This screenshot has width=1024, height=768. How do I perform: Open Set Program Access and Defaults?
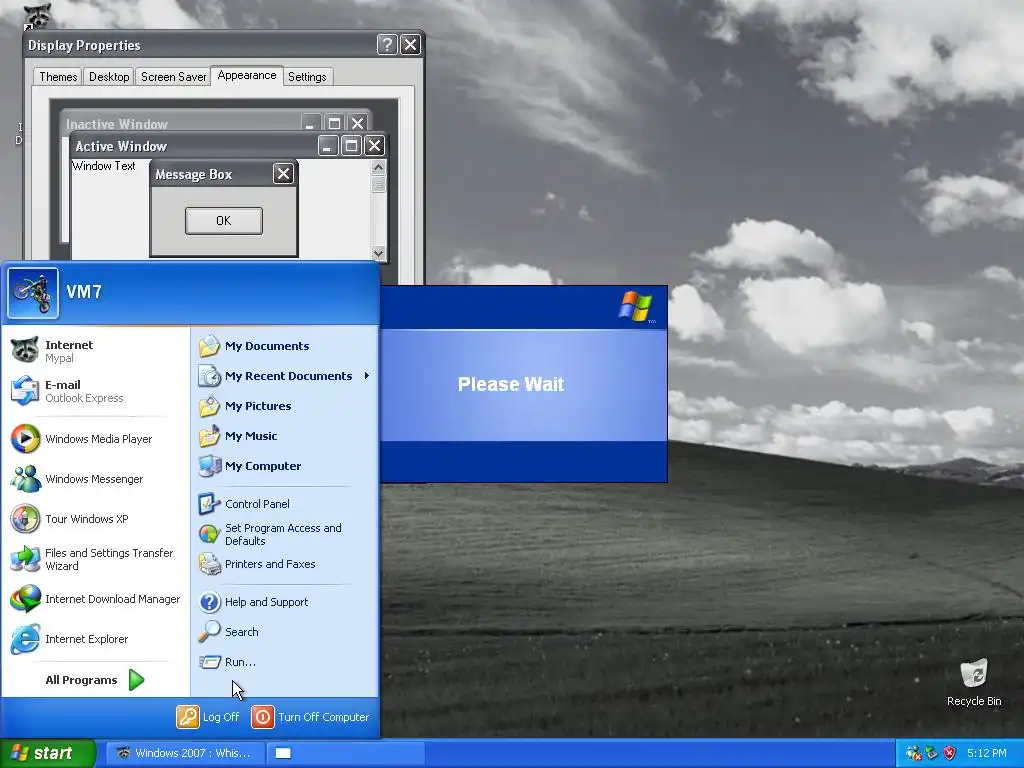(285, 534)
